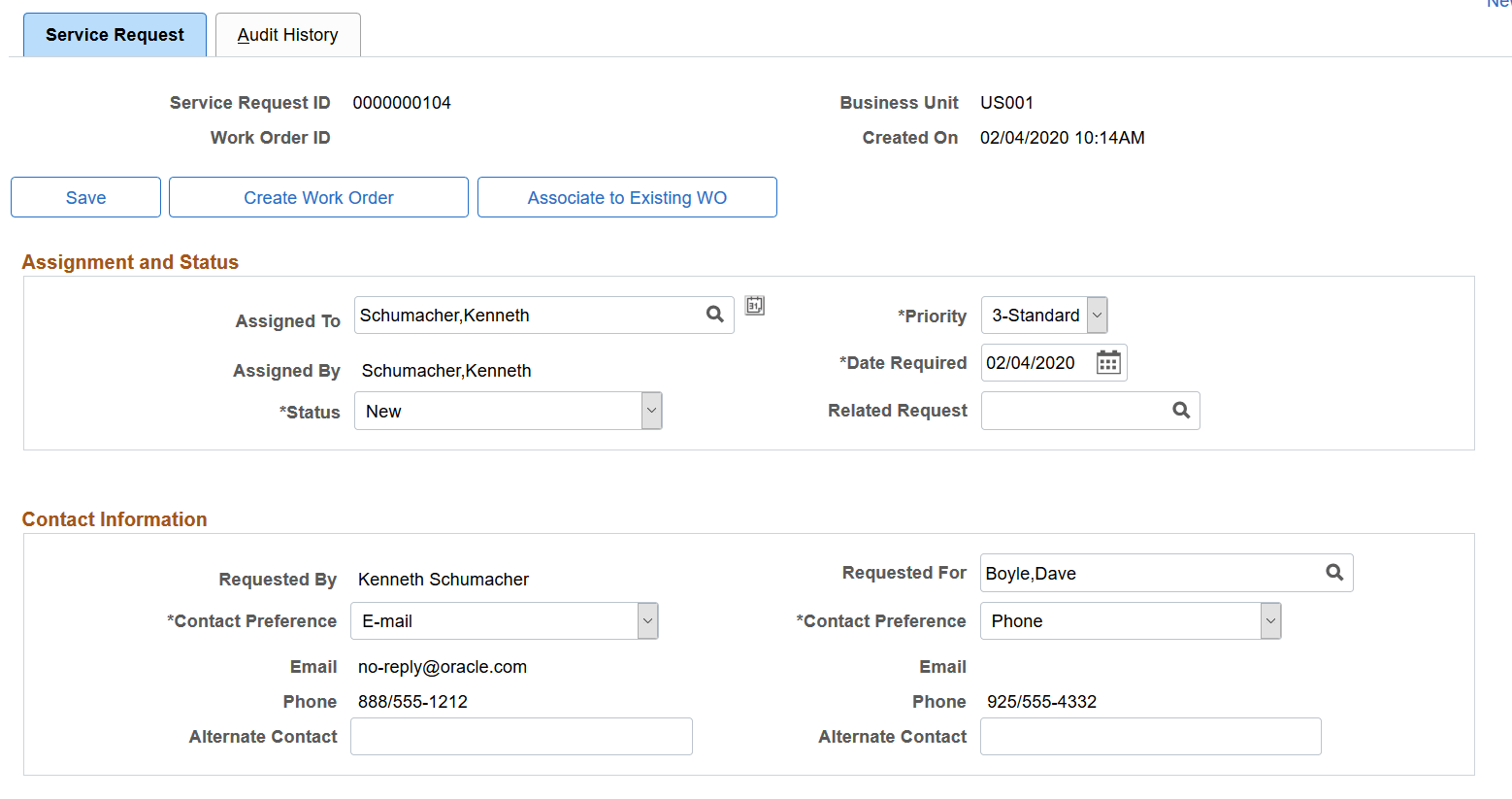Expand the Status dropdown
This screenshot has height=799, width=1512.
pos(650,410)
